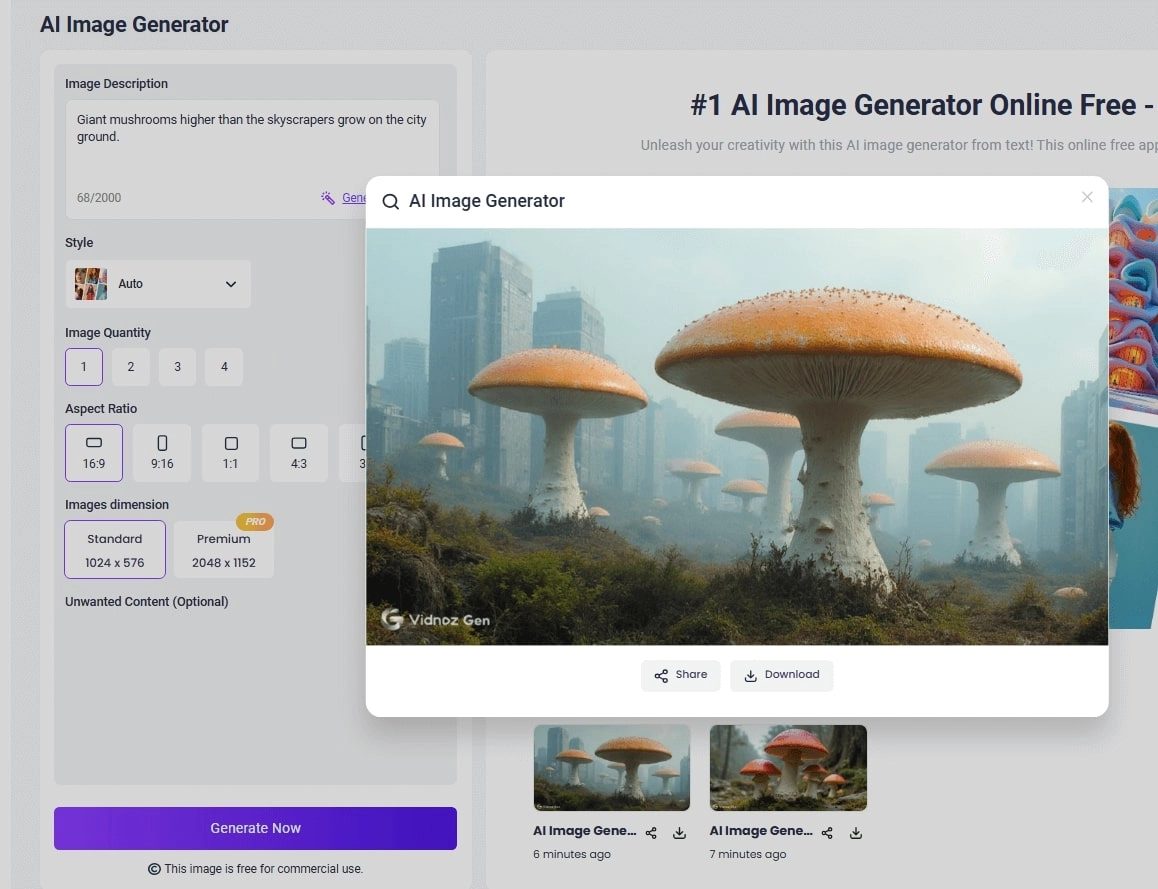
Task: Select the Standard 1024 x 576 dimension
Action: [x=114, y=549]
